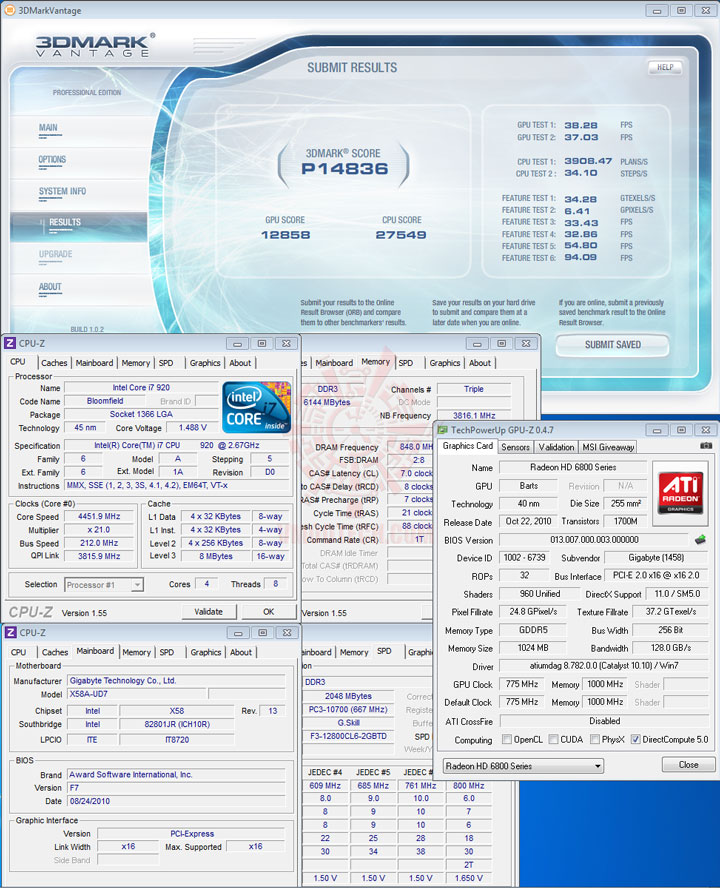Click the SUBMIT SAVED button

pyautogui.click(x=612, y=345)
